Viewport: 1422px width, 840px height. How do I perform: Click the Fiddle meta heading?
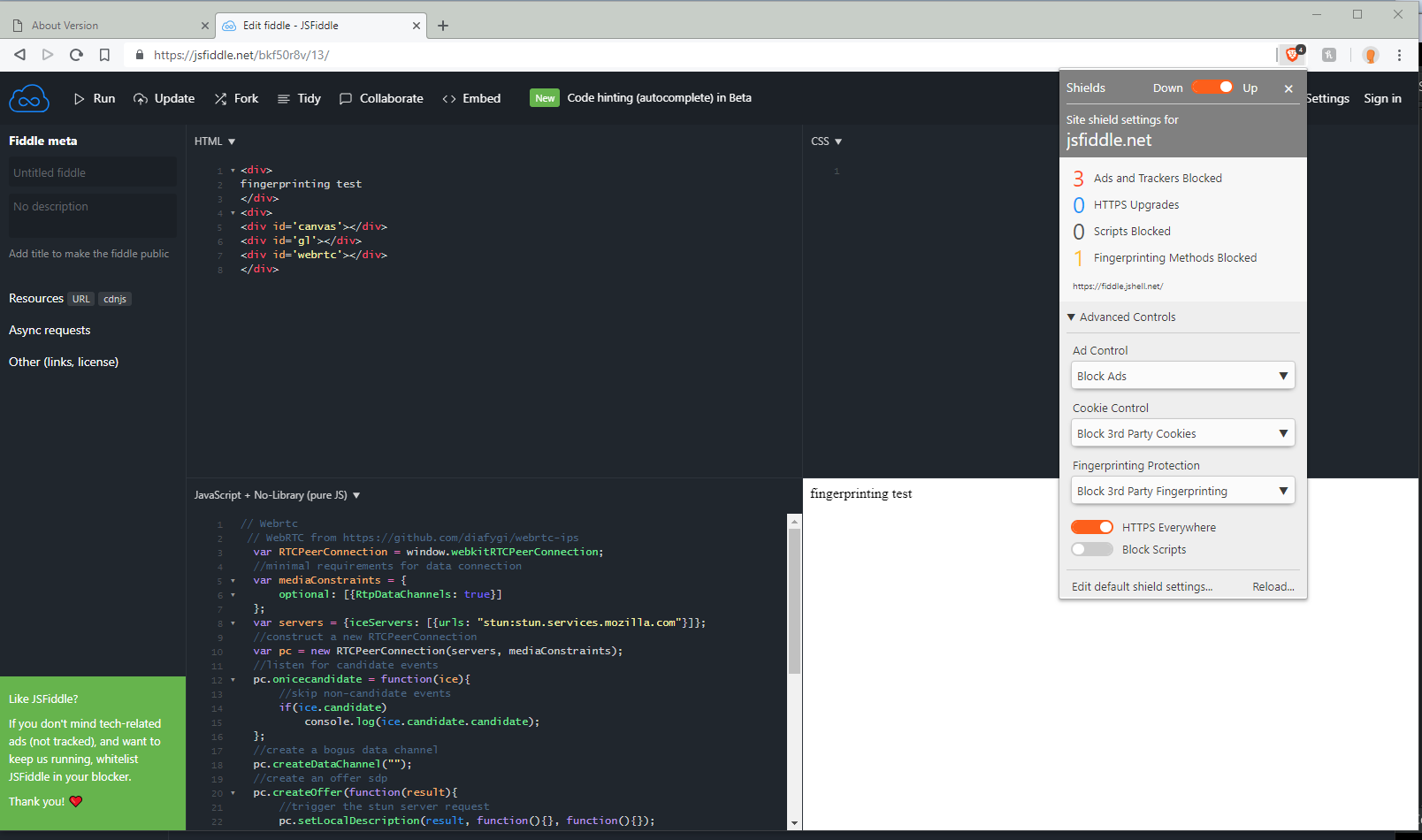(x=42, y=141)
